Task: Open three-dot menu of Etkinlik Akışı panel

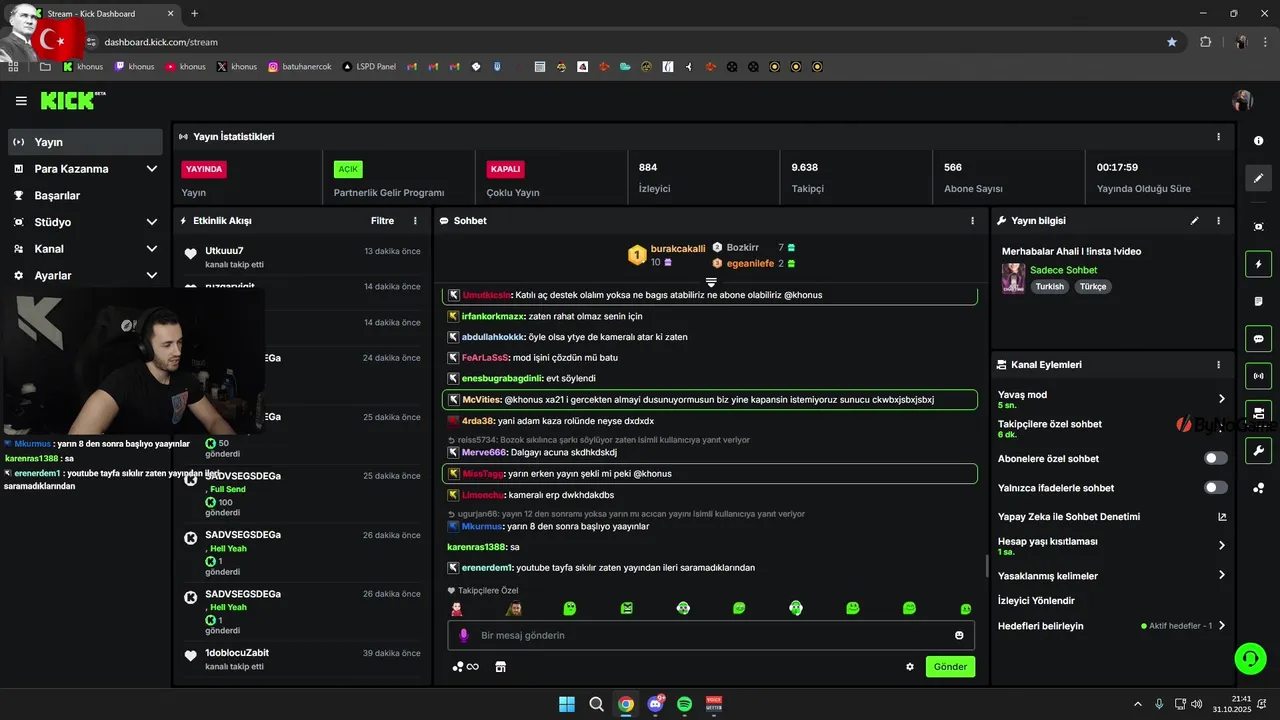Action: [x=415, y=221]
